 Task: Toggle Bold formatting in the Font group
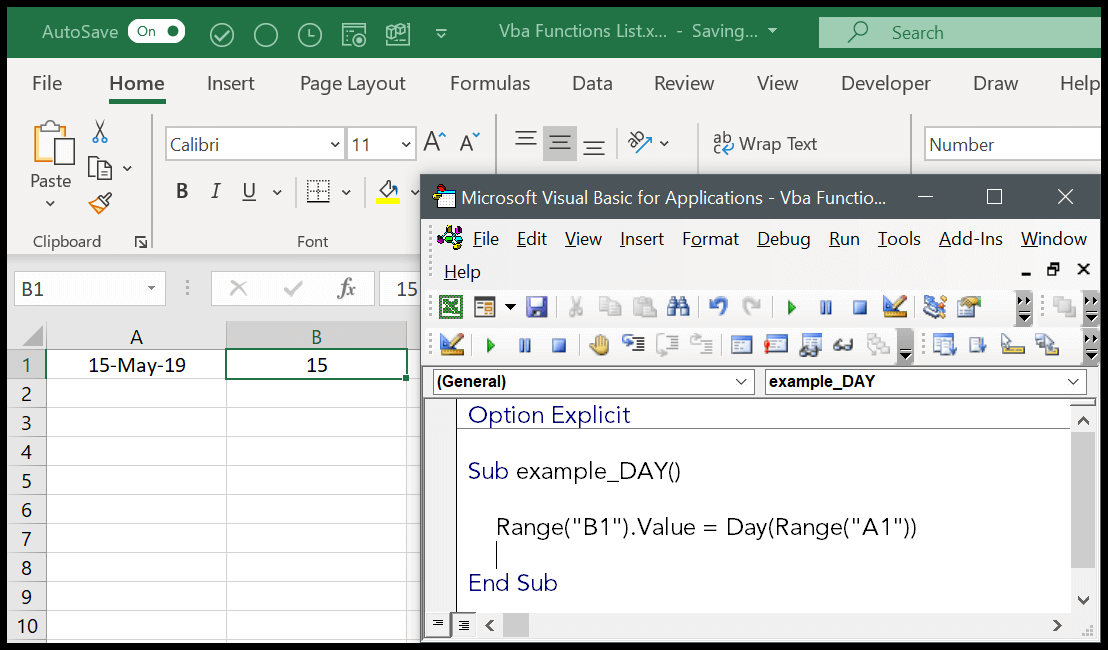point(182,191)
